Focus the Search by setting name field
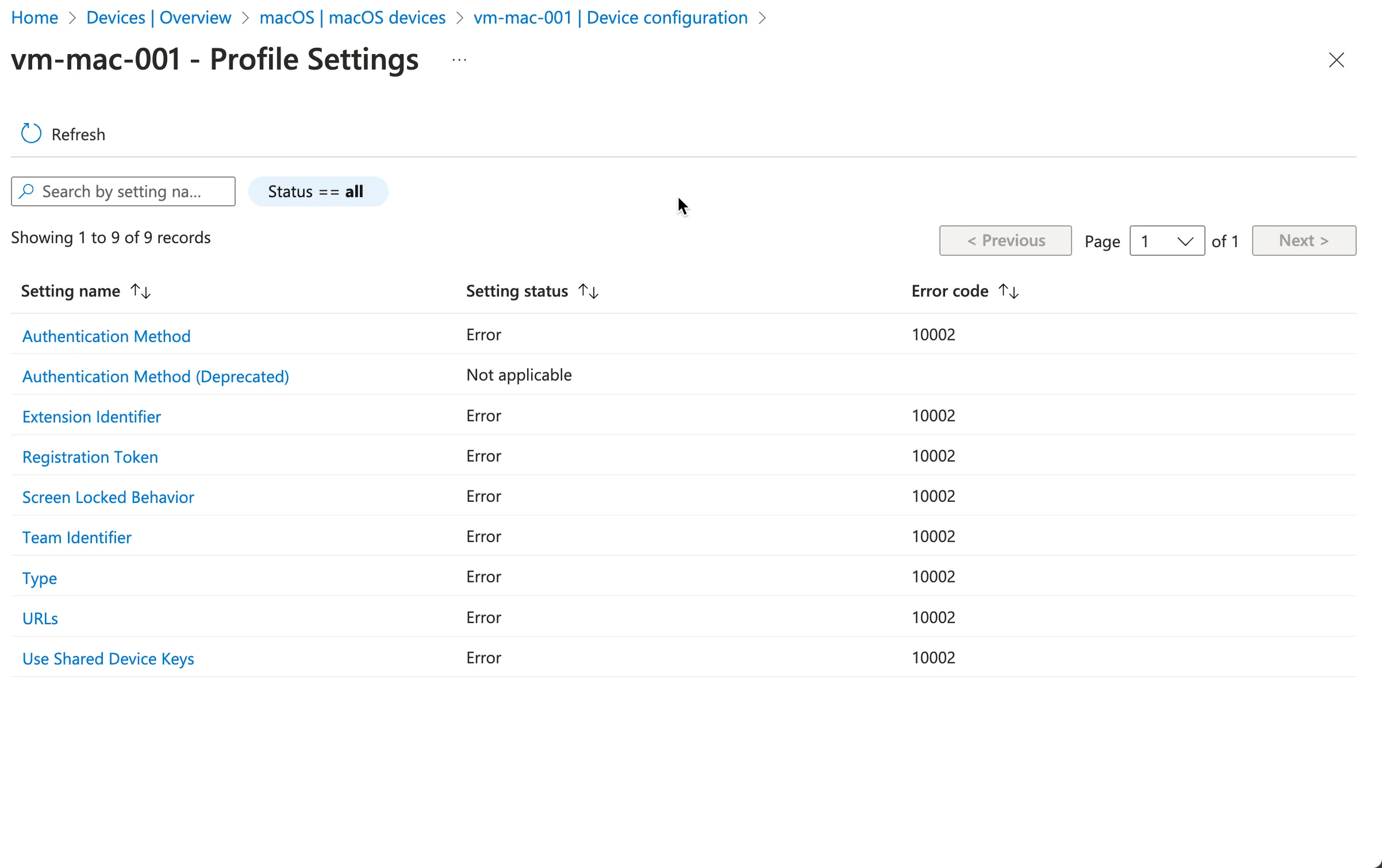 pyautogui.click(x=123, y=191)
